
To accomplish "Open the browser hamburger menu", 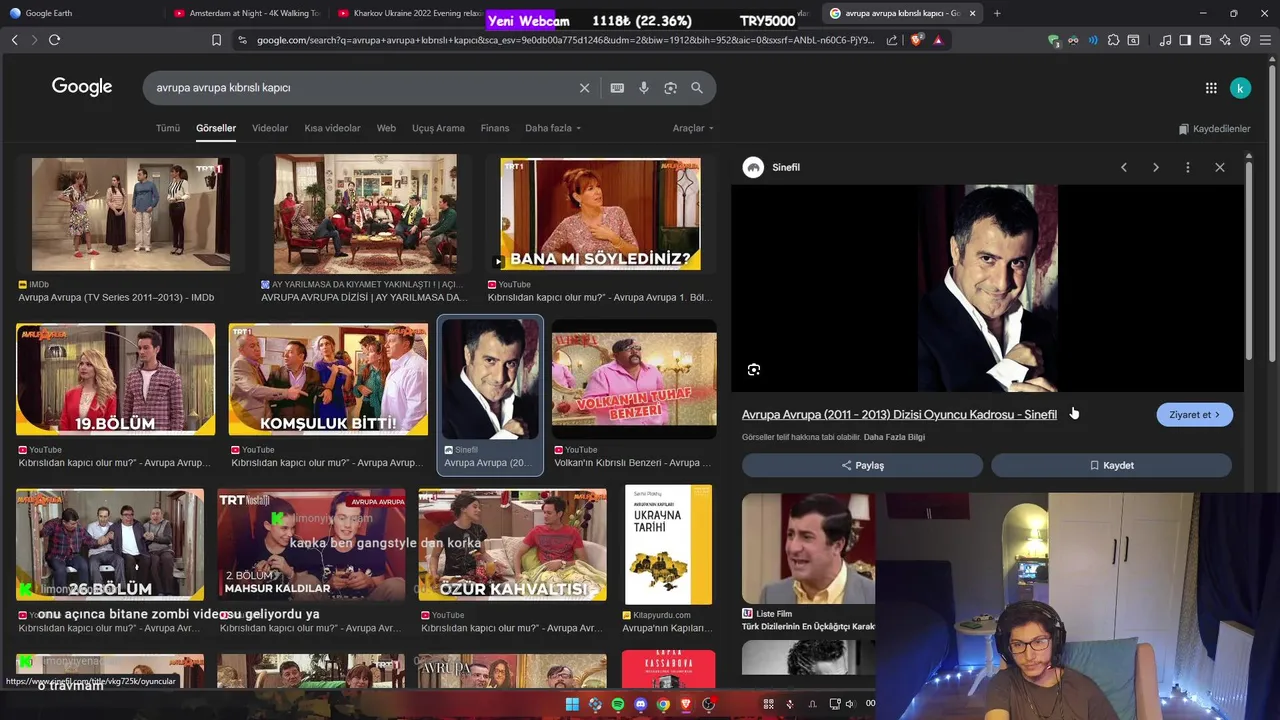I will click(1265, 40).
